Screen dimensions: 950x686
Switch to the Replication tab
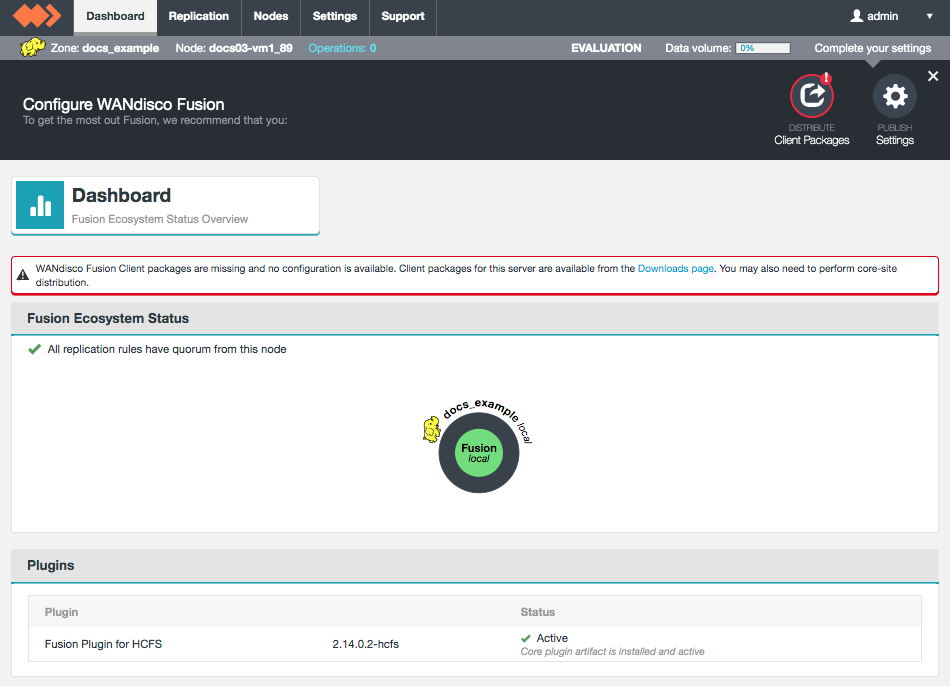pyautogui.click(x=199, y=17)
